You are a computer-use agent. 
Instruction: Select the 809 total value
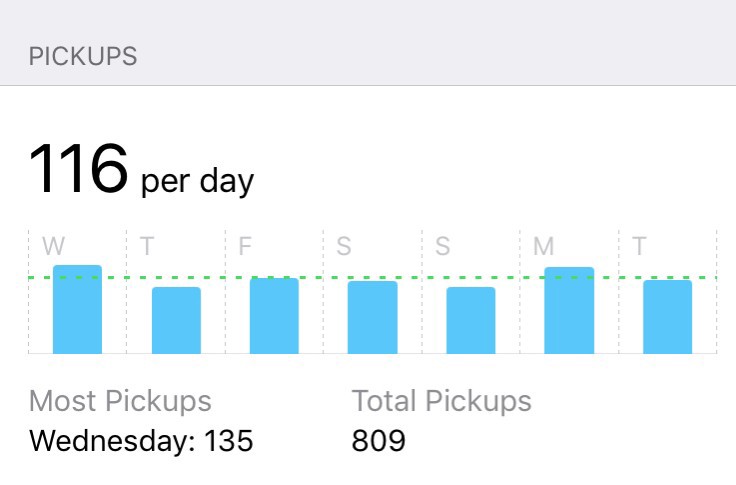378,440
